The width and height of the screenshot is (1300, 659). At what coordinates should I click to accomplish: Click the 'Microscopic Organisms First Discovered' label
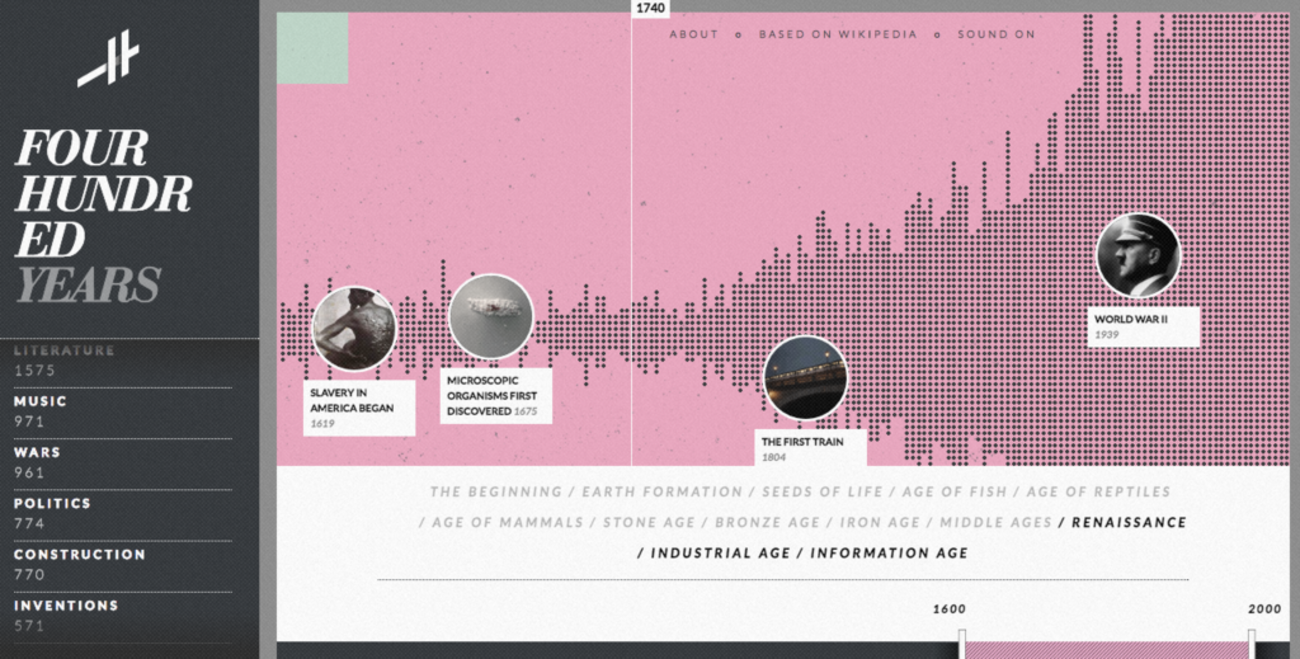(496, 396)
